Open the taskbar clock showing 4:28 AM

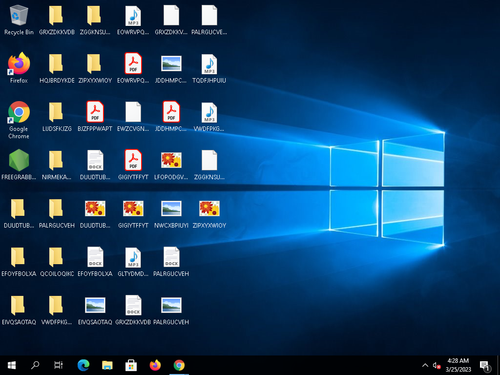[458, 365]
